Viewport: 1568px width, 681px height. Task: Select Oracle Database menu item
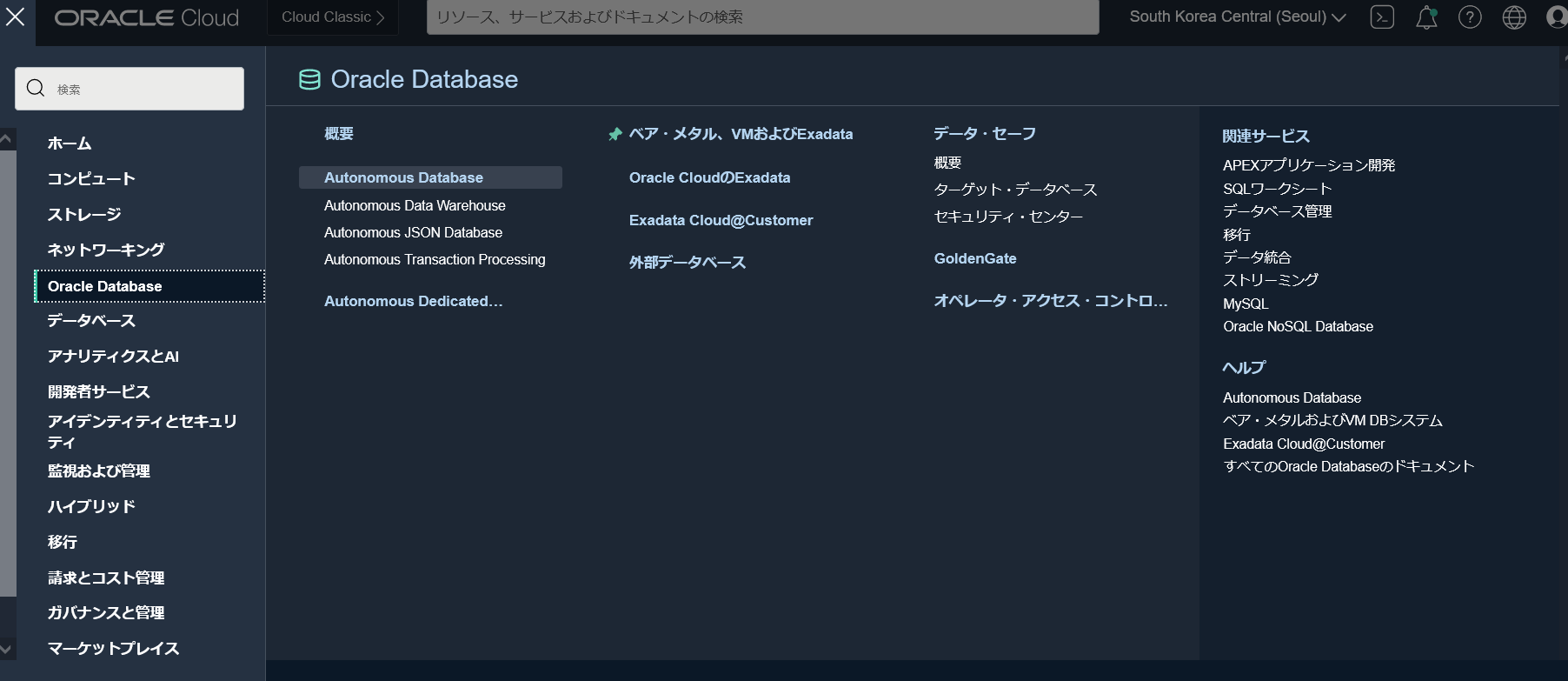[x=149, y=286]
